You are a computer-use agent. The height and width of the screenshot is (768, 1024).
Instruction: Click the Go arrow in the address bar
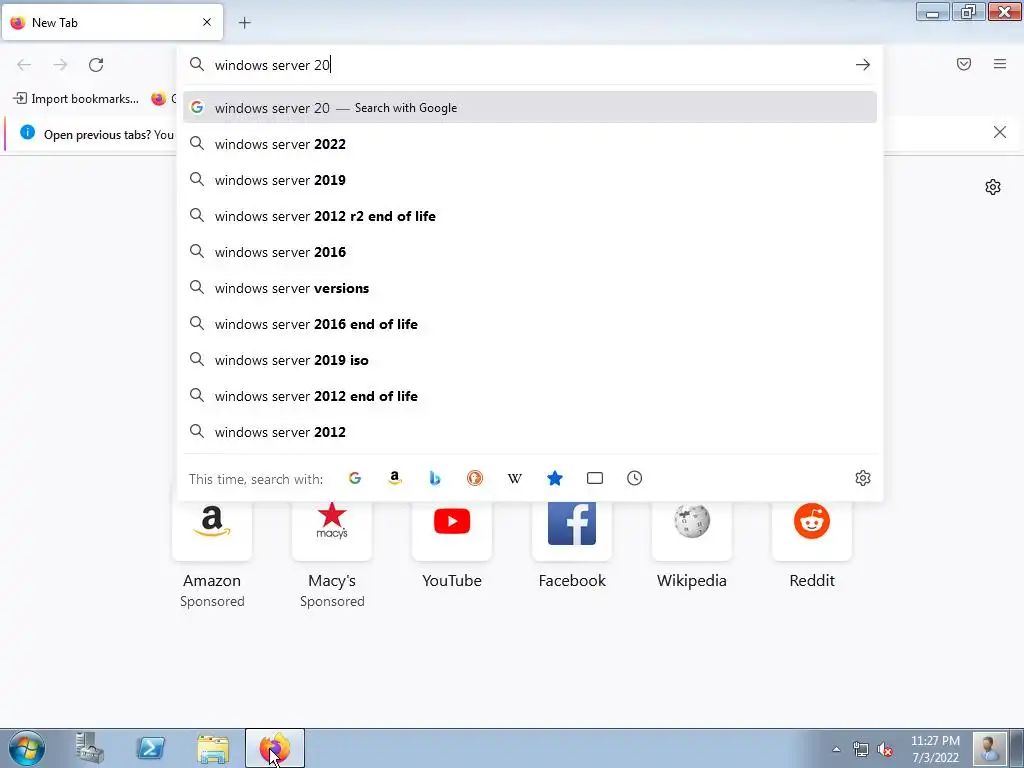tap(863, 65)
